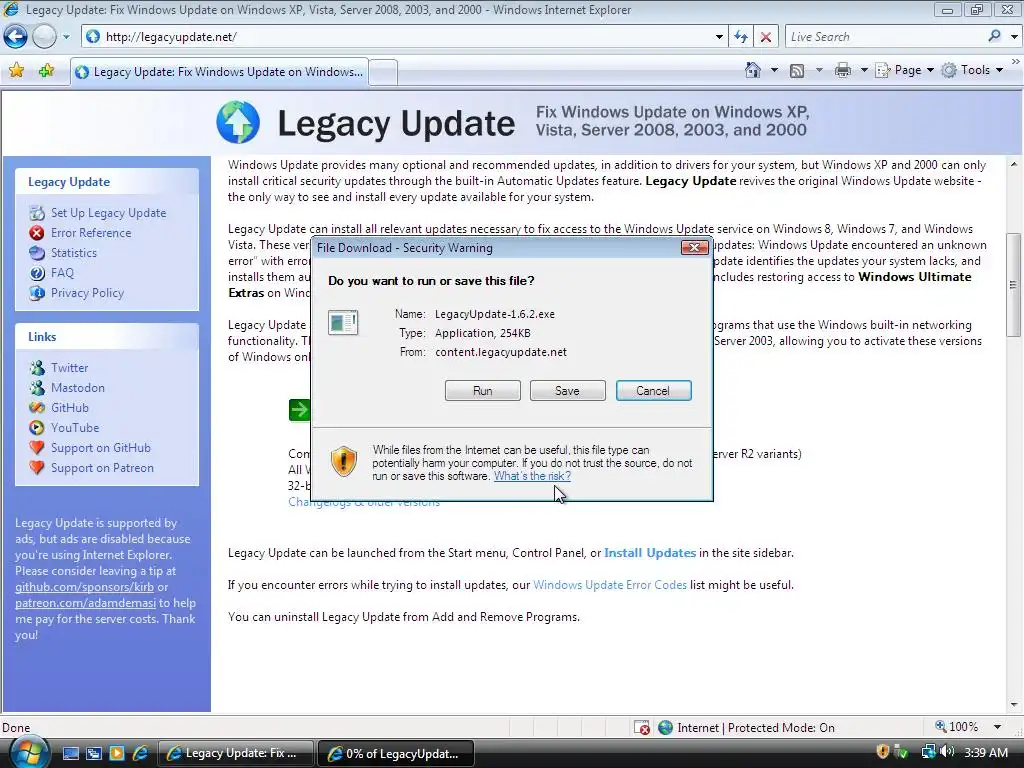Viewport: 1024px width, 768px height.
Task: Click Internet Protected Mode zone indicator
Action: coord(746,728)
